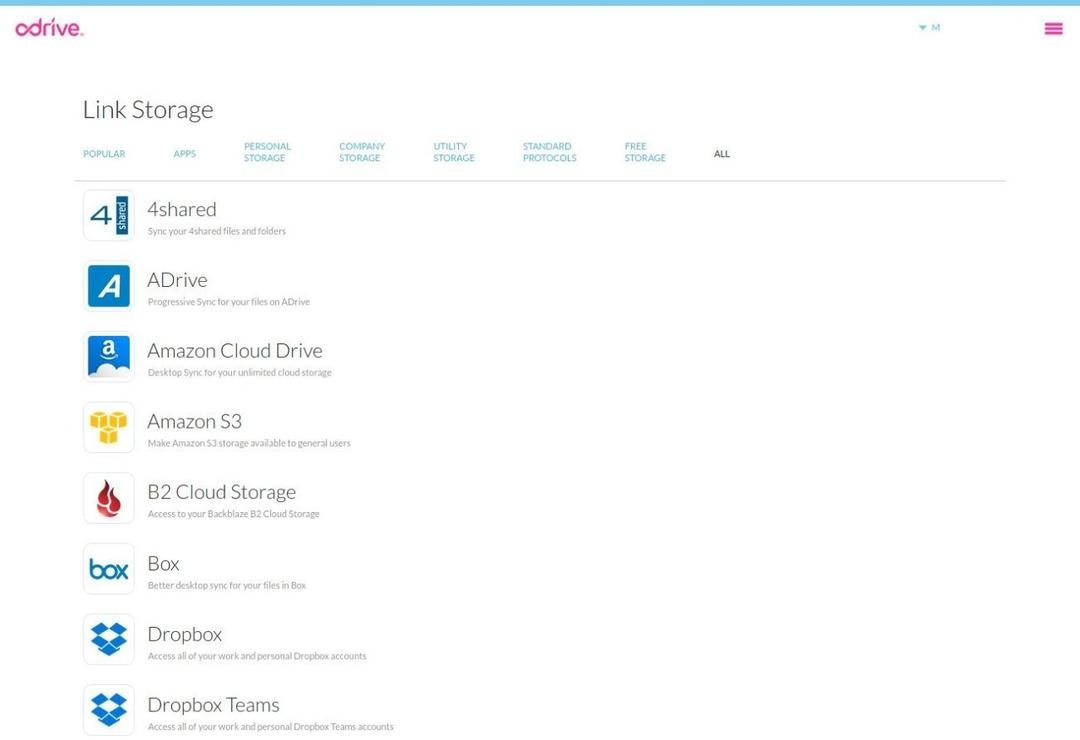Click 'Desktop Sync for your unlimited cloud storage'

coord(240,373)
